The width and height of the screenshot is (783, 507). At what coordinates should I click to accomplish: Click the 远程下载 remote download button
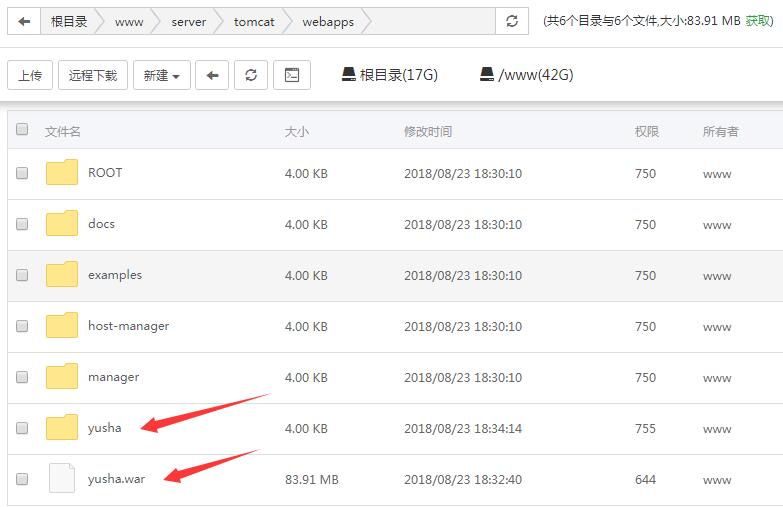[x=93, y=75]
